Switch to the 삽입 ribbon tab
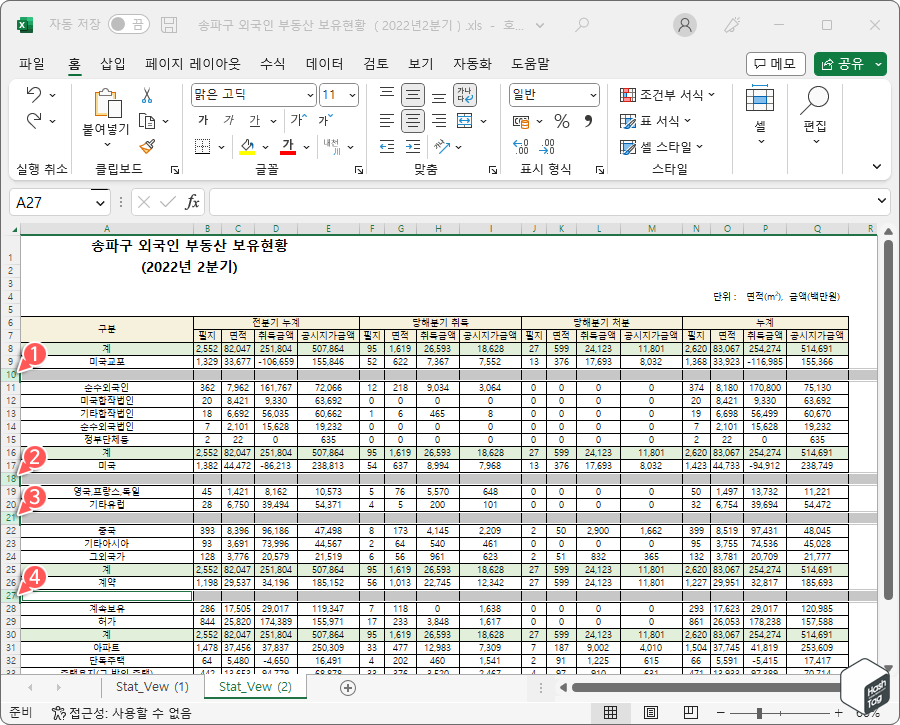The height and width of the screenshot is (725, 900). [x=115, y=63]
